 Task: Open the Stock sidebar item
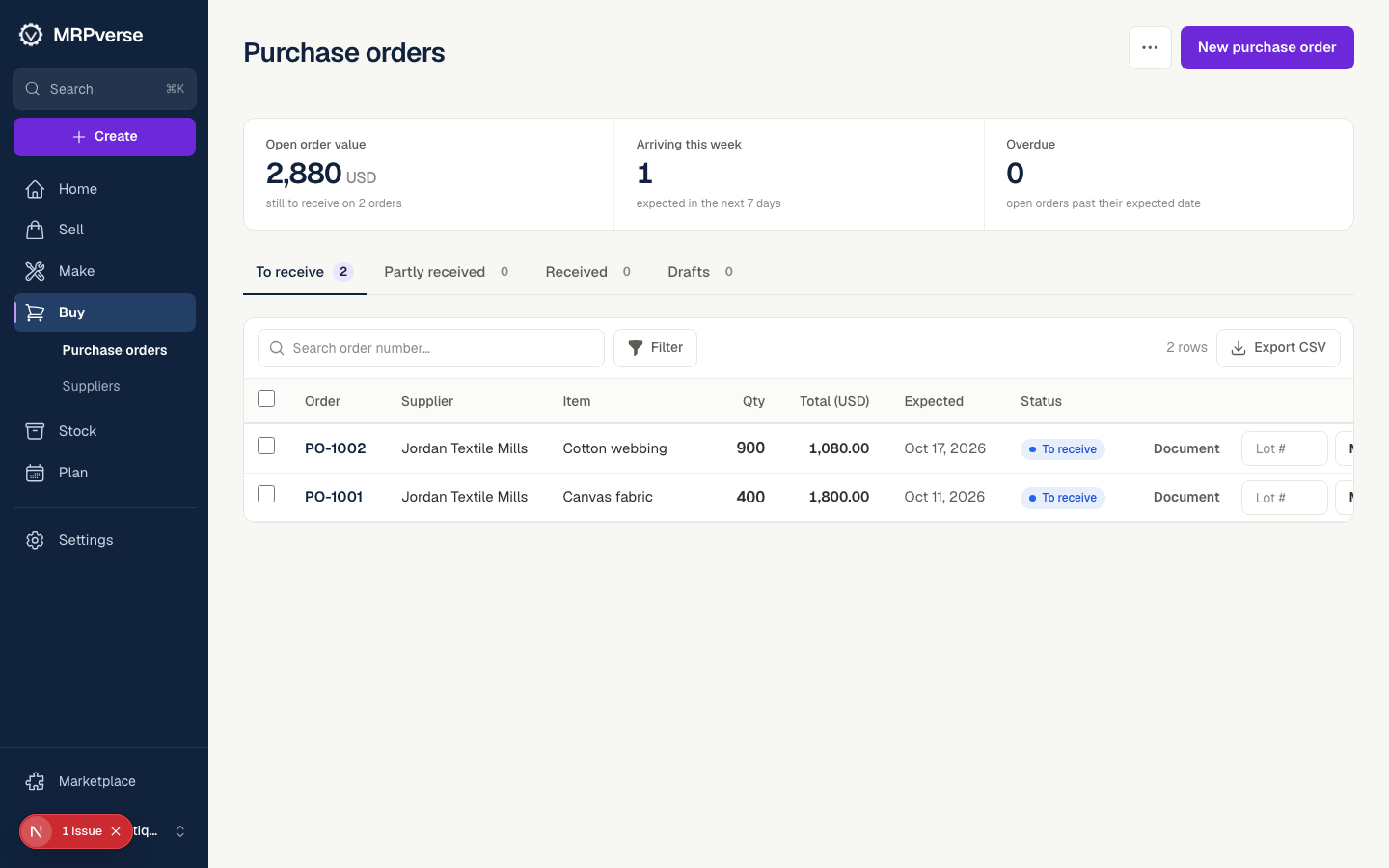[104, 431]
